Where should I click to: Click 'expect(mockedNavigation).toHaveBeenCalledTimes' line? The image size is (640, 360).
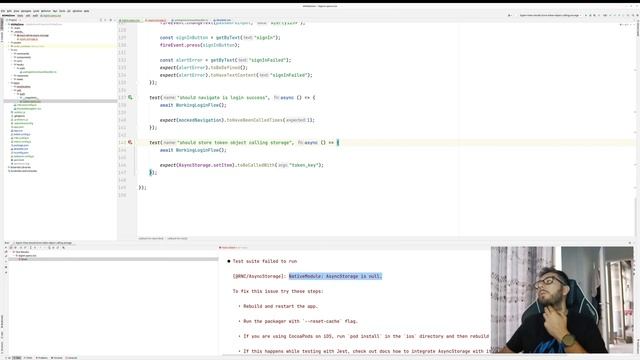pos(237,120)
